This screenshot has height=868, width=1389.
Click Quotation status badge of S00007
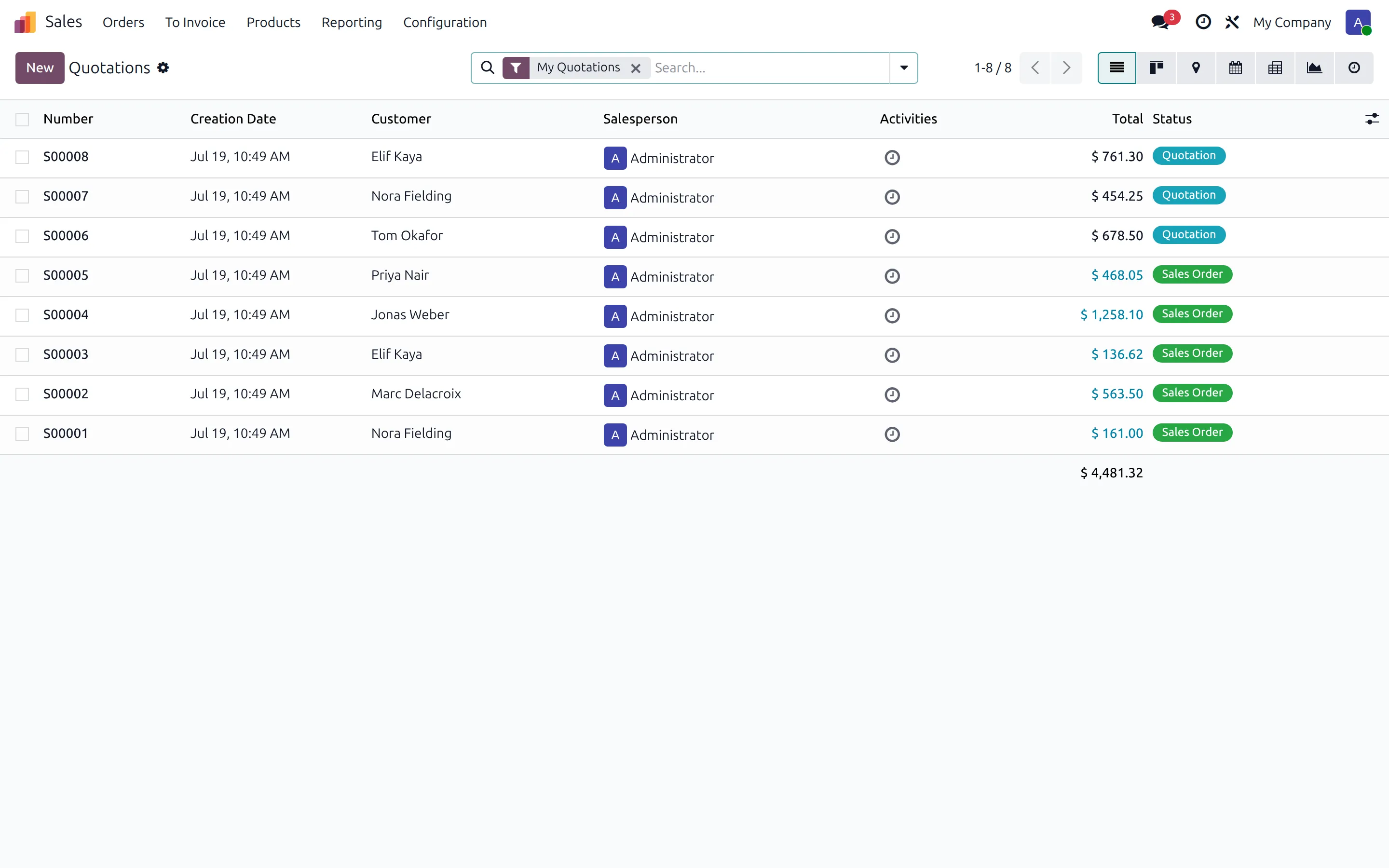point(1189,195)
